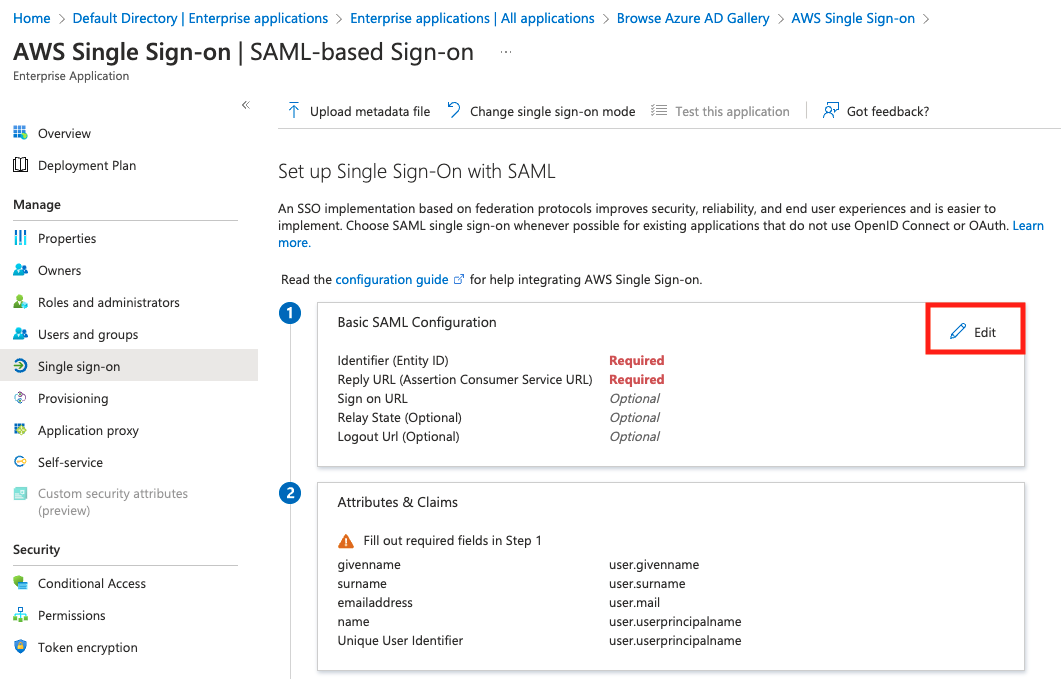Image resolution: width=1061 pixels, height=679 pixels.
Task: Collapse the sidebar with double chevron
Action: [x=246, y=105]
